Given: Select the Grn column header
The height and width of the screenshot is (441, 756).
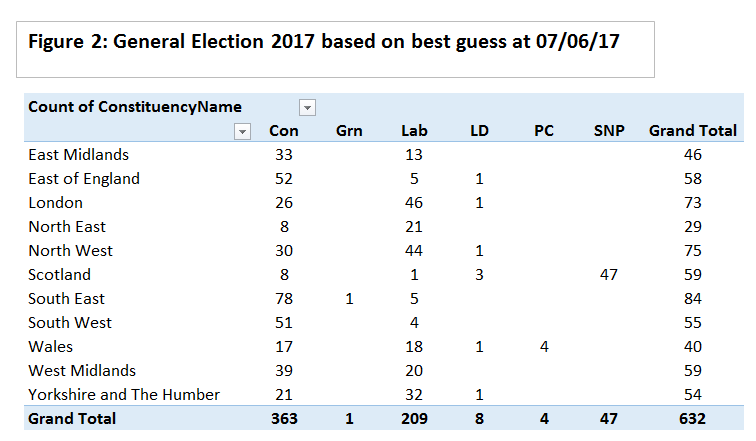Looking at the screenshot, I should 348,131.
